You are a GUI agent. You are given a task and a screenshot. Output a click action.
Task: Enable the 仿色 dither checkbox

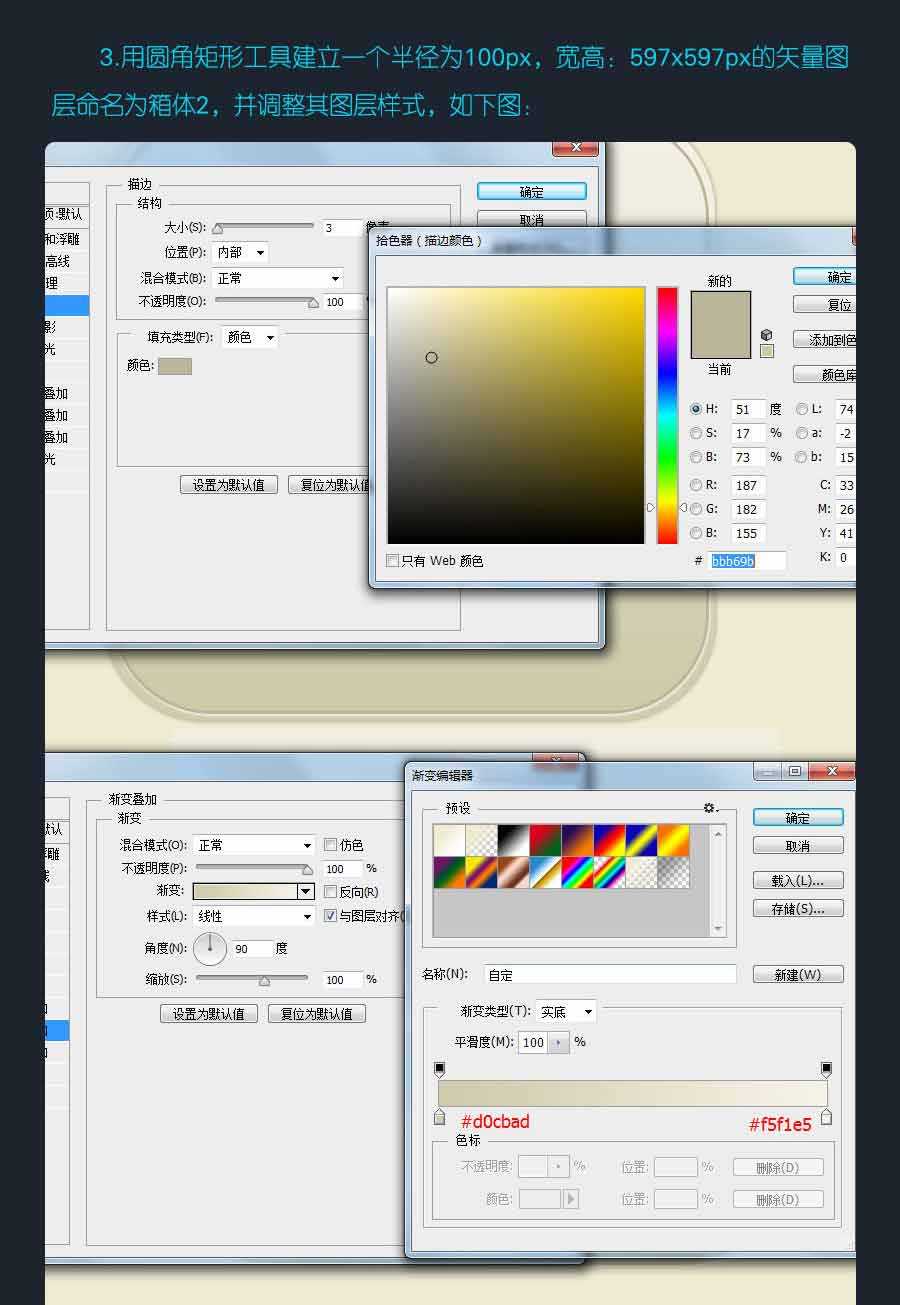point(330,845)
